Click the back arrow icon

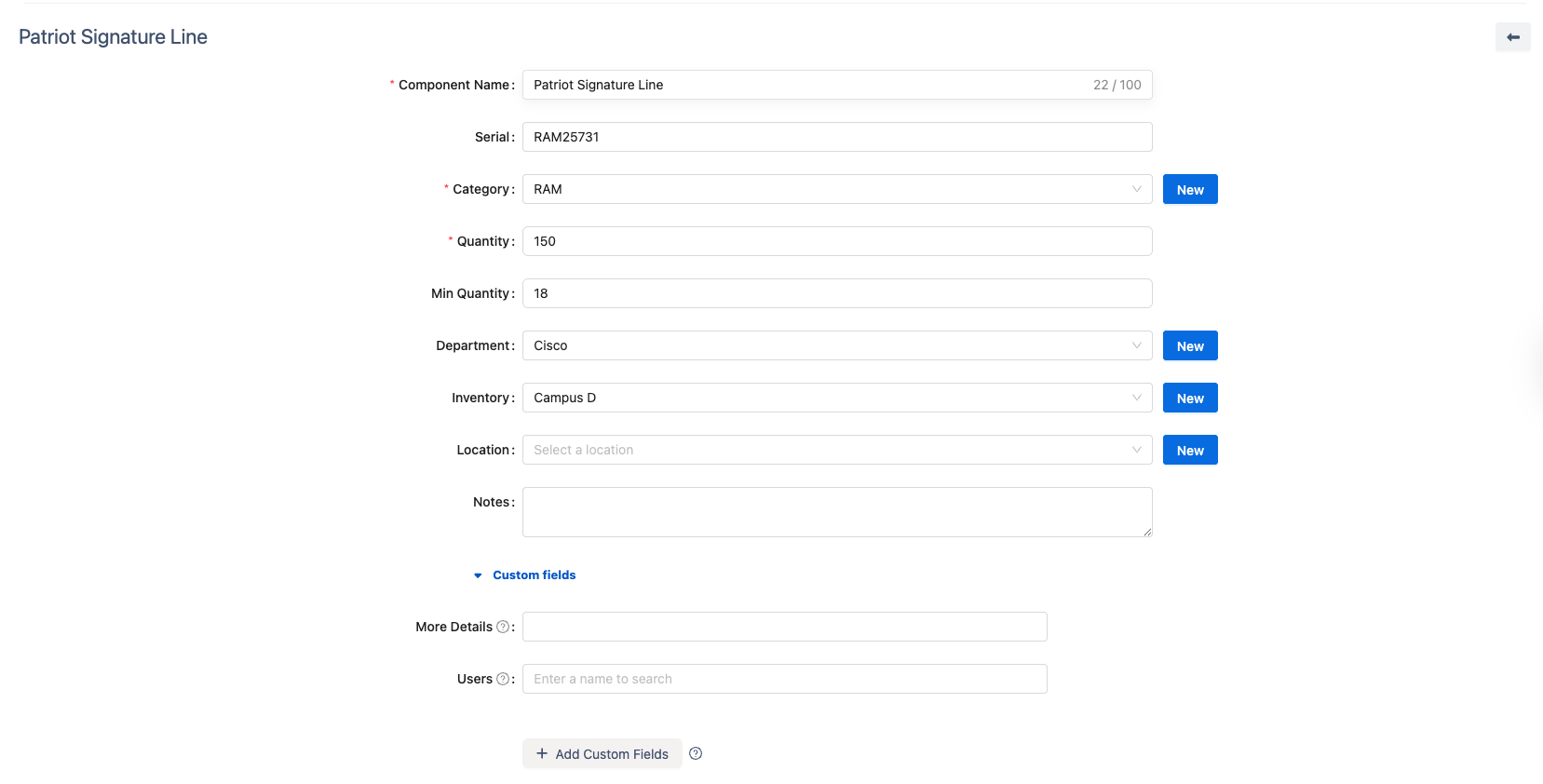click(1512, 37)
